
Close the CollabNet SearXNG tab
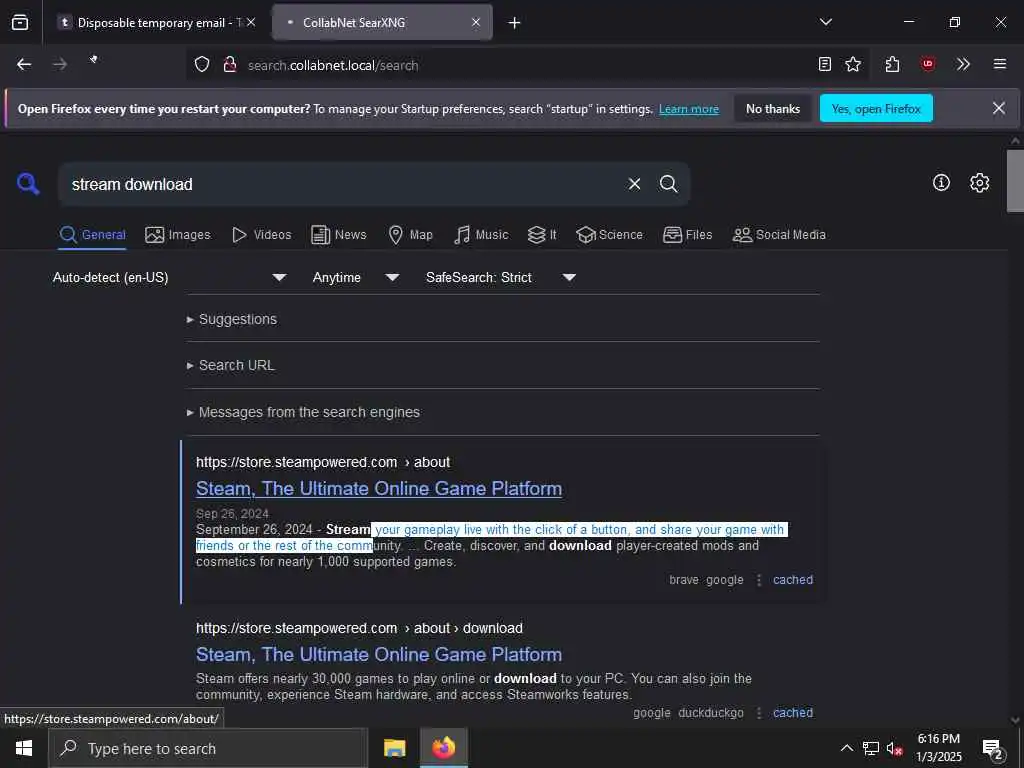pyautogui.click(x=476, y=22)
